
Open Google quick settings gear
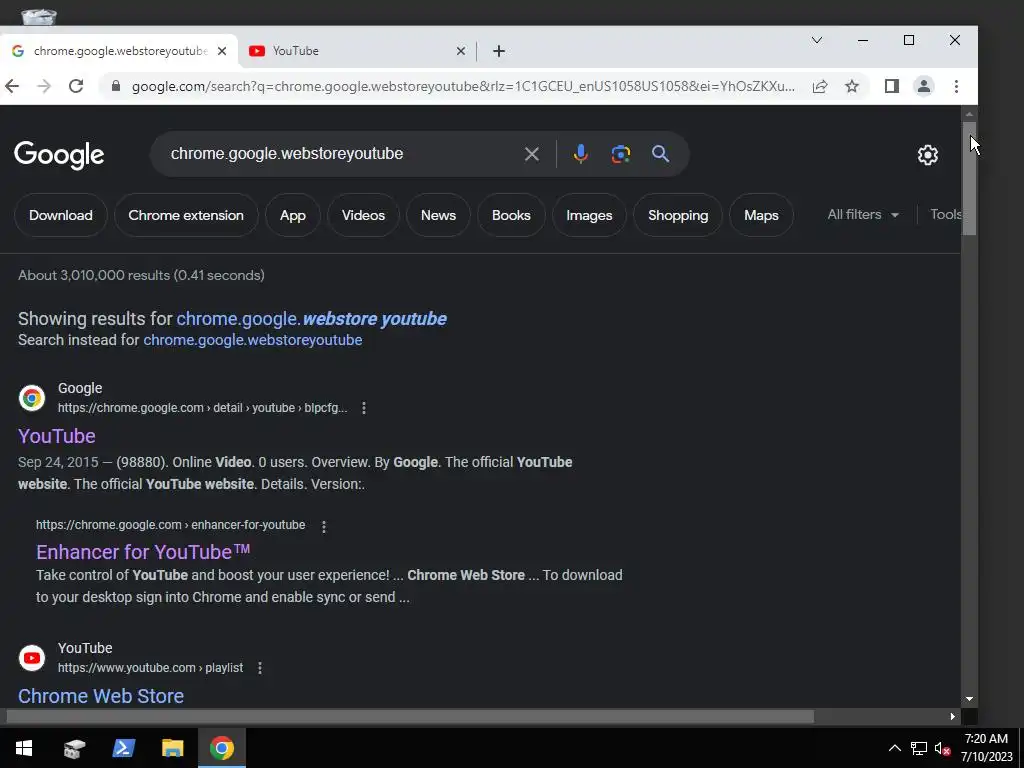(x=927, y=155)
